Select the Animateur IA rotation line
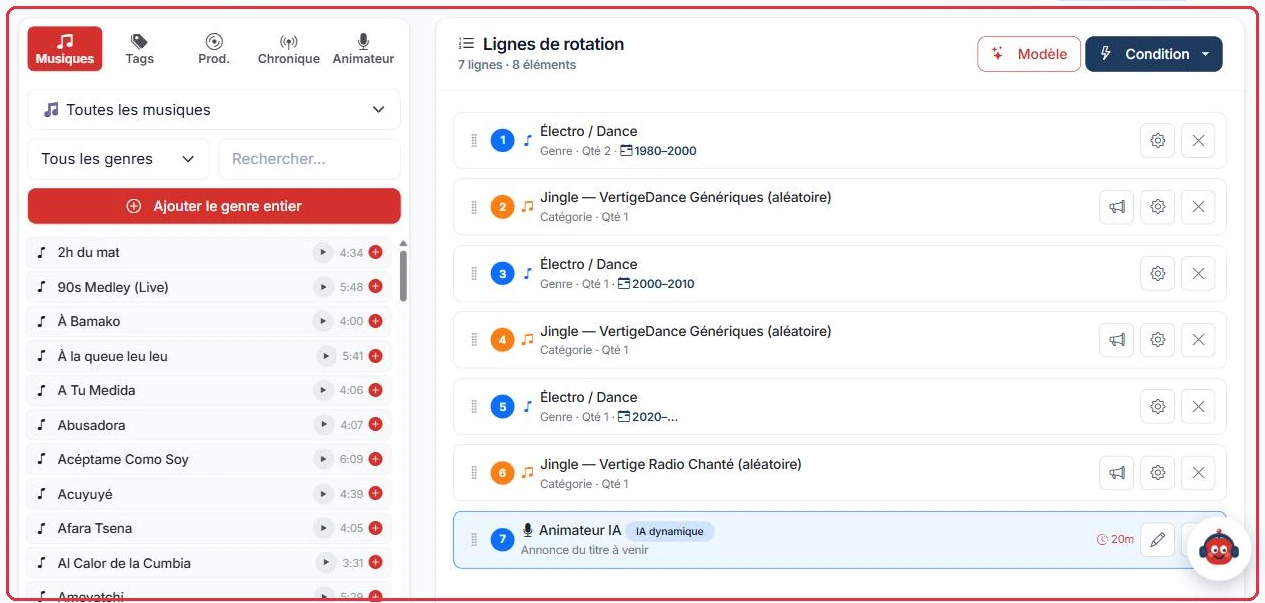The height and width of the screenshot is (603, 1265). (840, 540)
